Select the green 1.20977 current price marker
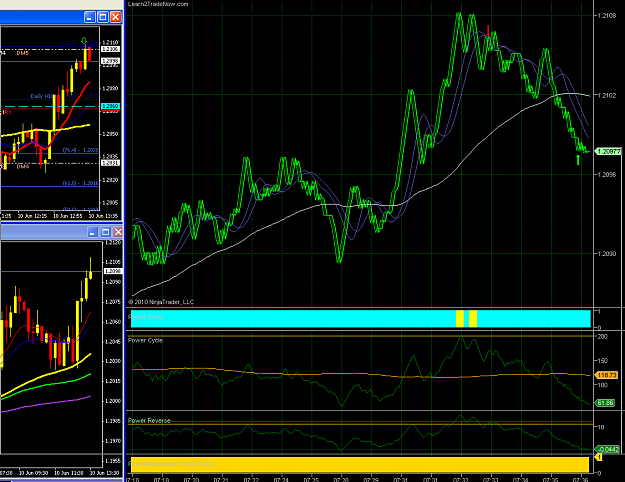The image size is (625, 482). point(608,151)
